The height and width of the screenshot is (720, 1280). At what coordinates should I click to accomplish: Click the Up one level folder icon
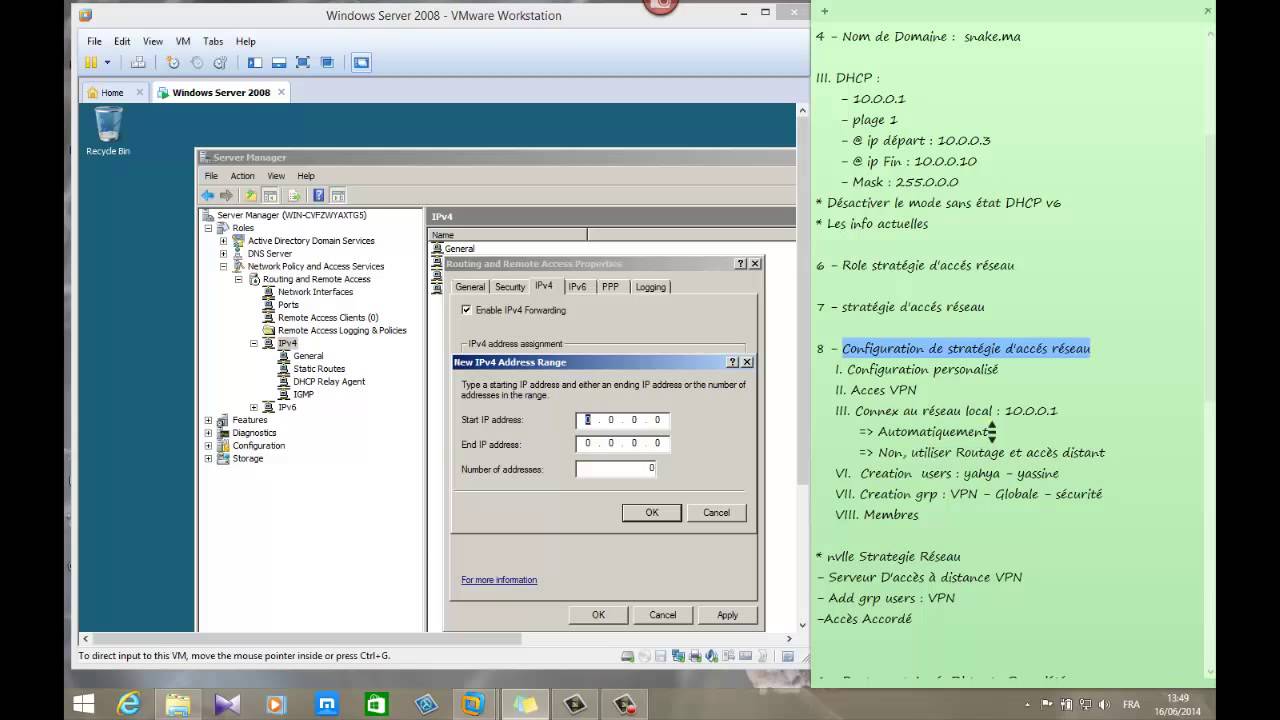pos(251,195)
